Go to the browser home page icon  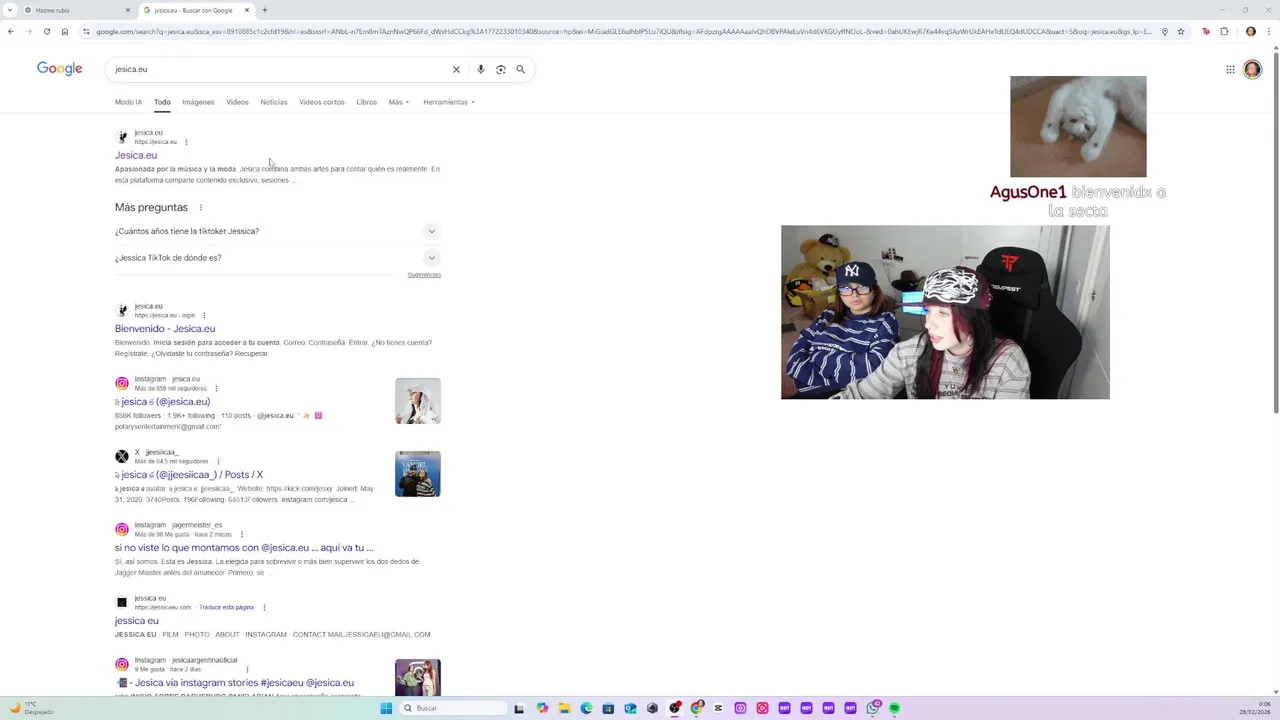coord(64,31)
